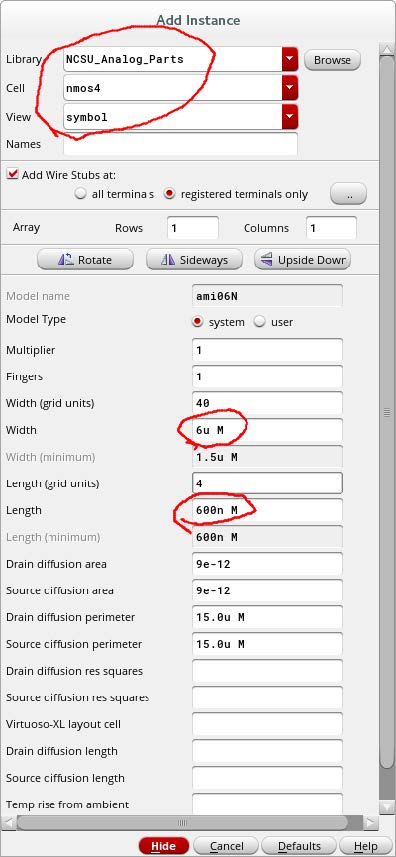Click the Width (minimum) value 1.5u M
The width and height of the screenshot is (396, 857).
coord(268,457)
